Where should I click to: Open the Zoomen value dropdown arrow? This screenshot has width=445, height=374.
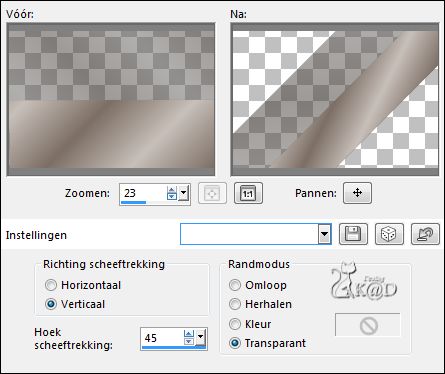click(183, 193)
